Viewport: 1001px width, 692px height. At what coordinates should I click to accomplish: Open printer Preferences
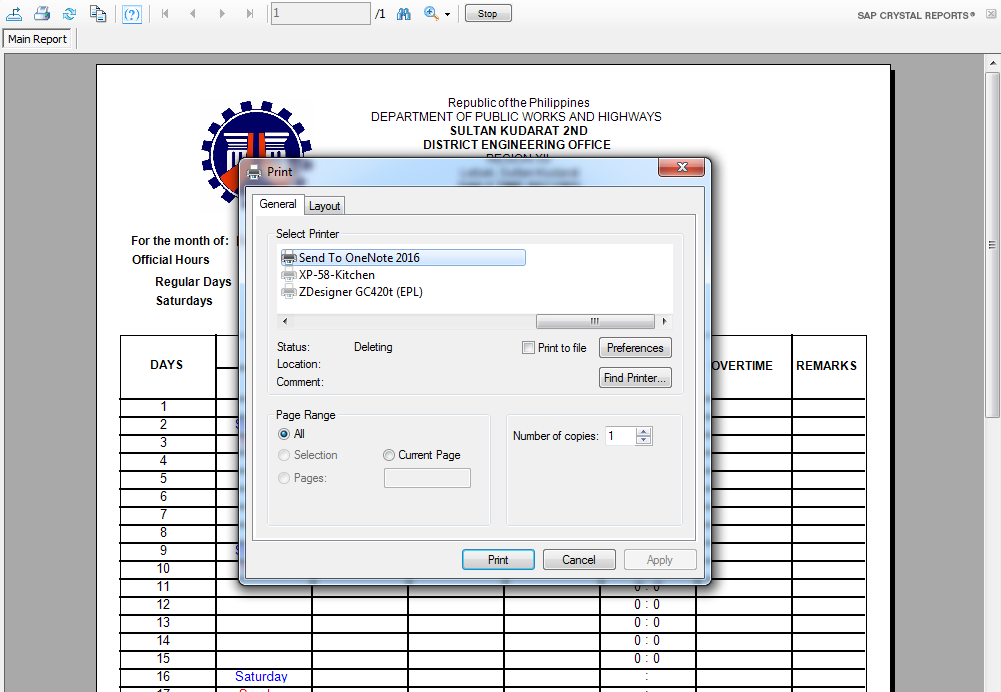(635, 348)
